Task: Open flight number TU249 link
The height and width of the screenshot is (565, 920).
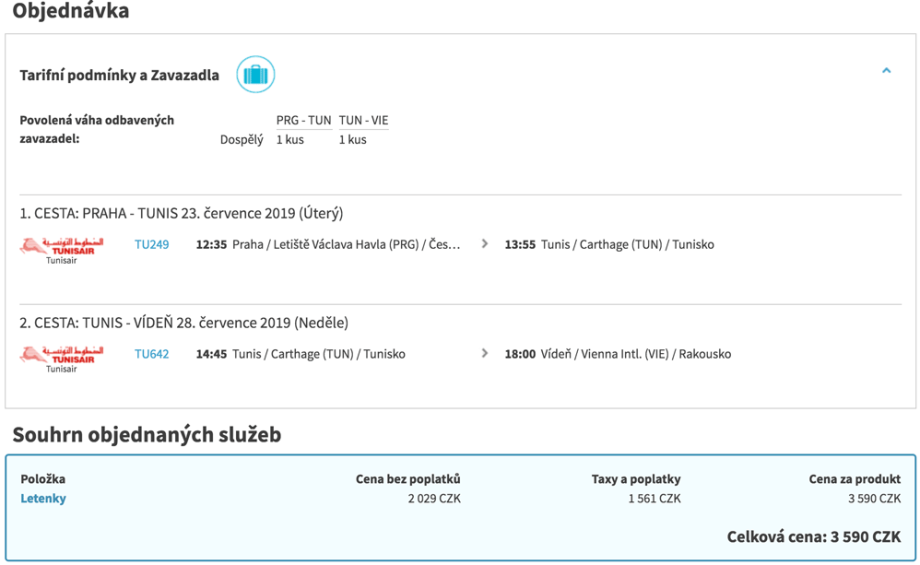Action: pos(152,244)
